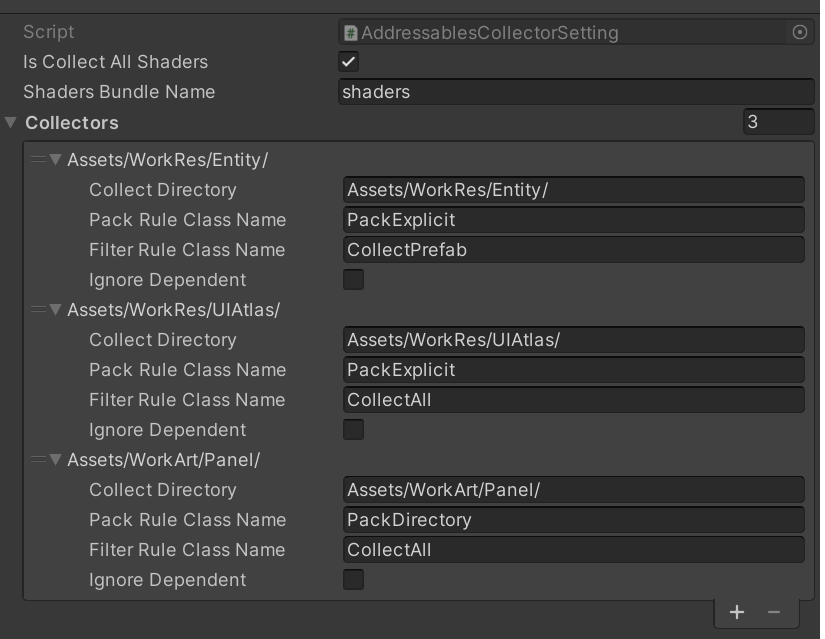Viewport: 825px width, 639px height.
Task: Enable Ignore Dependent for the Entity collector
Action: pos(353,280)
